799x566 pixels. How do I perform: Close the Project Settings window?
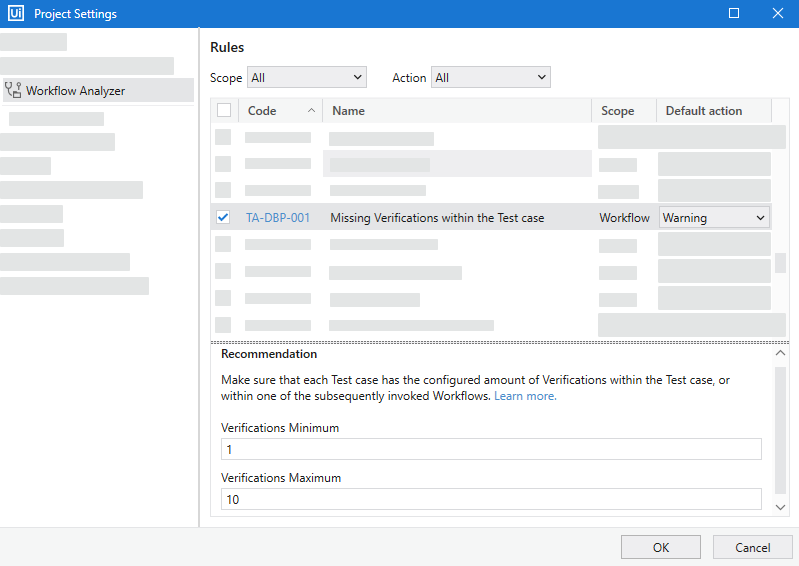click(777, 14)
